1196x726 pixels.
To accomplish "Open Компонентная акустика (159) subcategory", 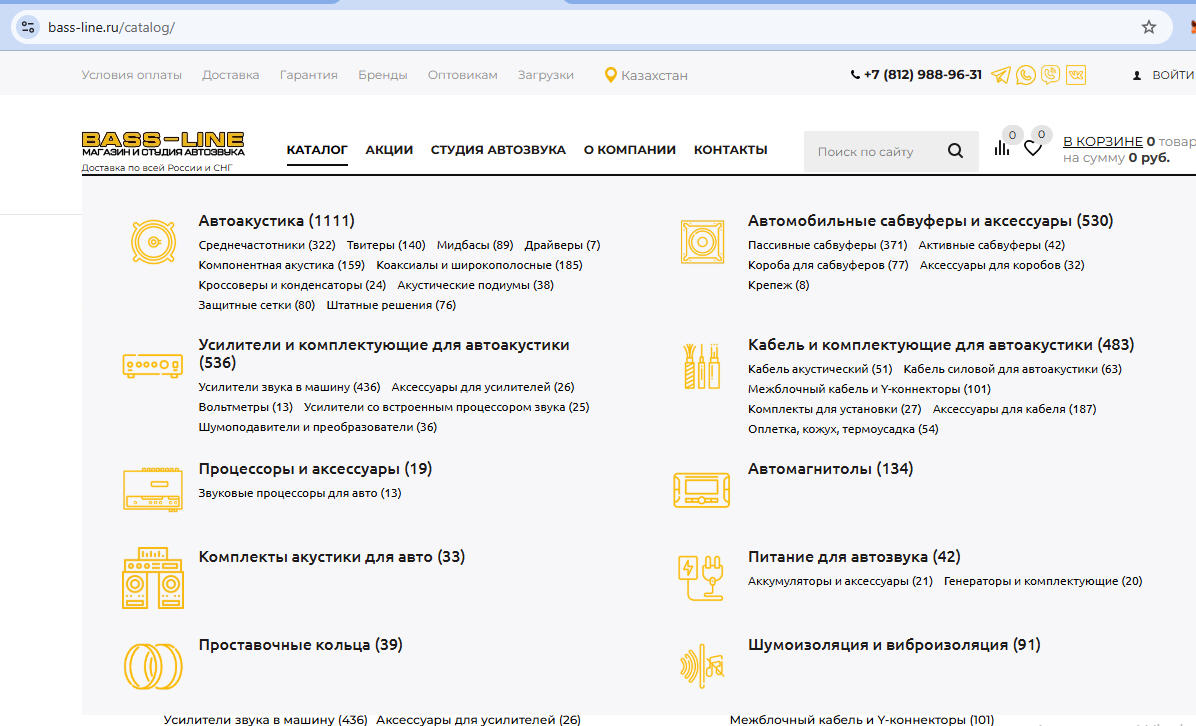I will 281,265.
